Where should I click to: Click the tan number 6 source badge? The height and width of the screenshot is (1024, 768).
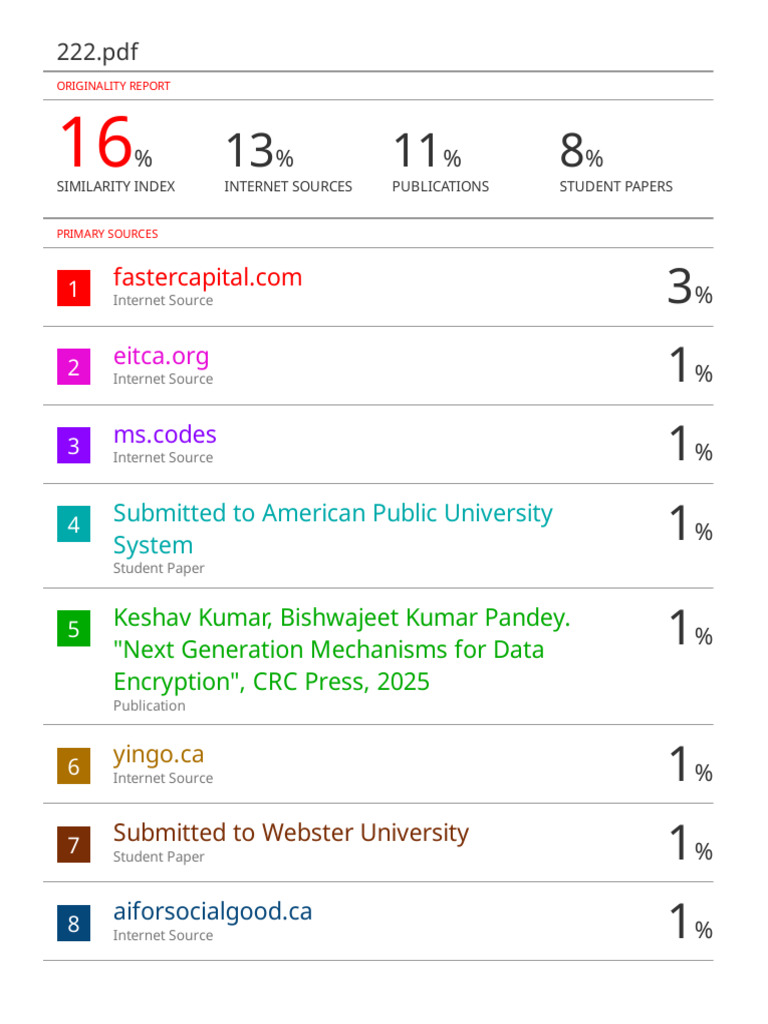click(73, 767)
